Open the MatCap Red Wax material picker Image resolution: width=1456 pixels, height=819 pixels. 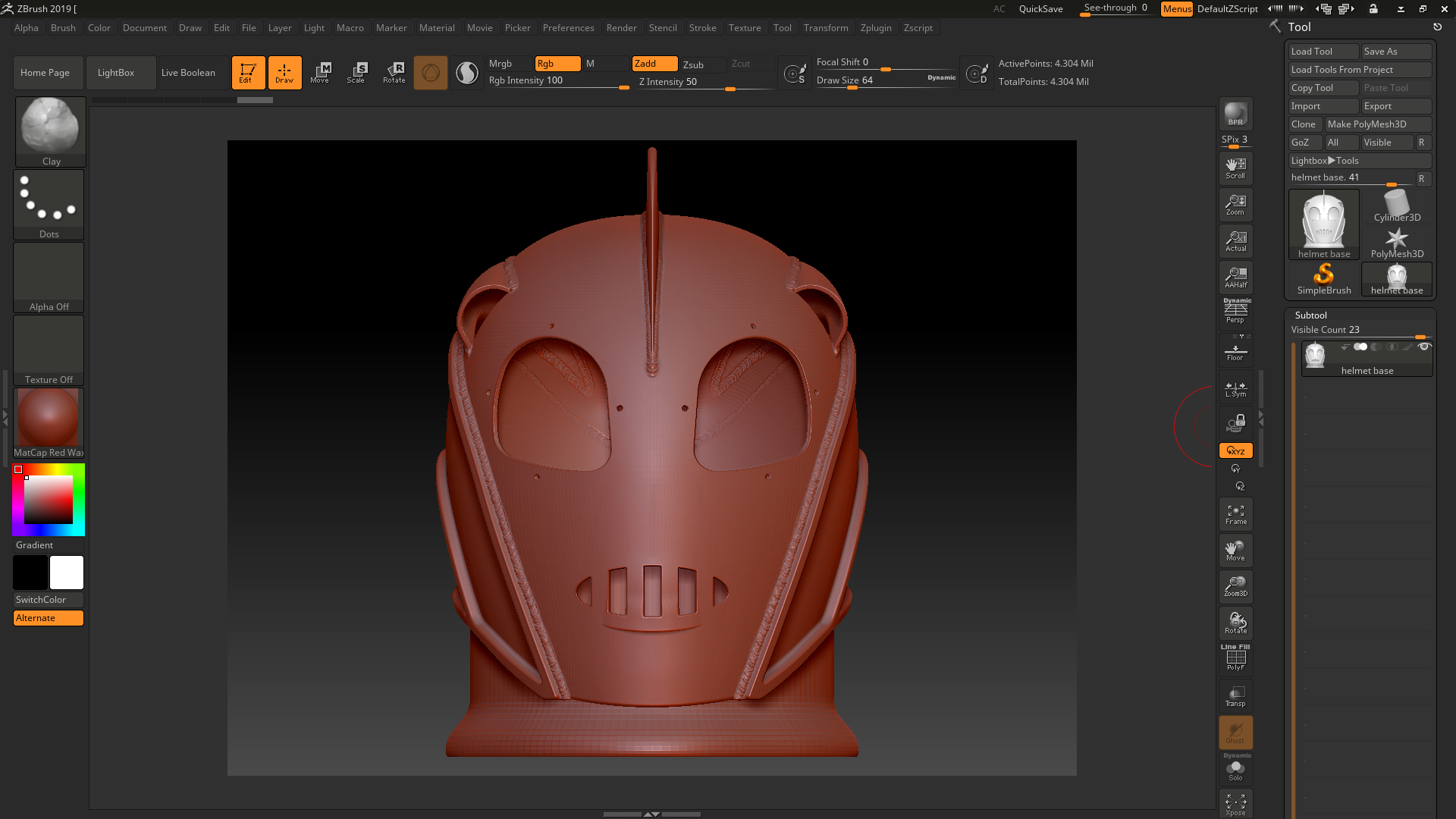49,423
